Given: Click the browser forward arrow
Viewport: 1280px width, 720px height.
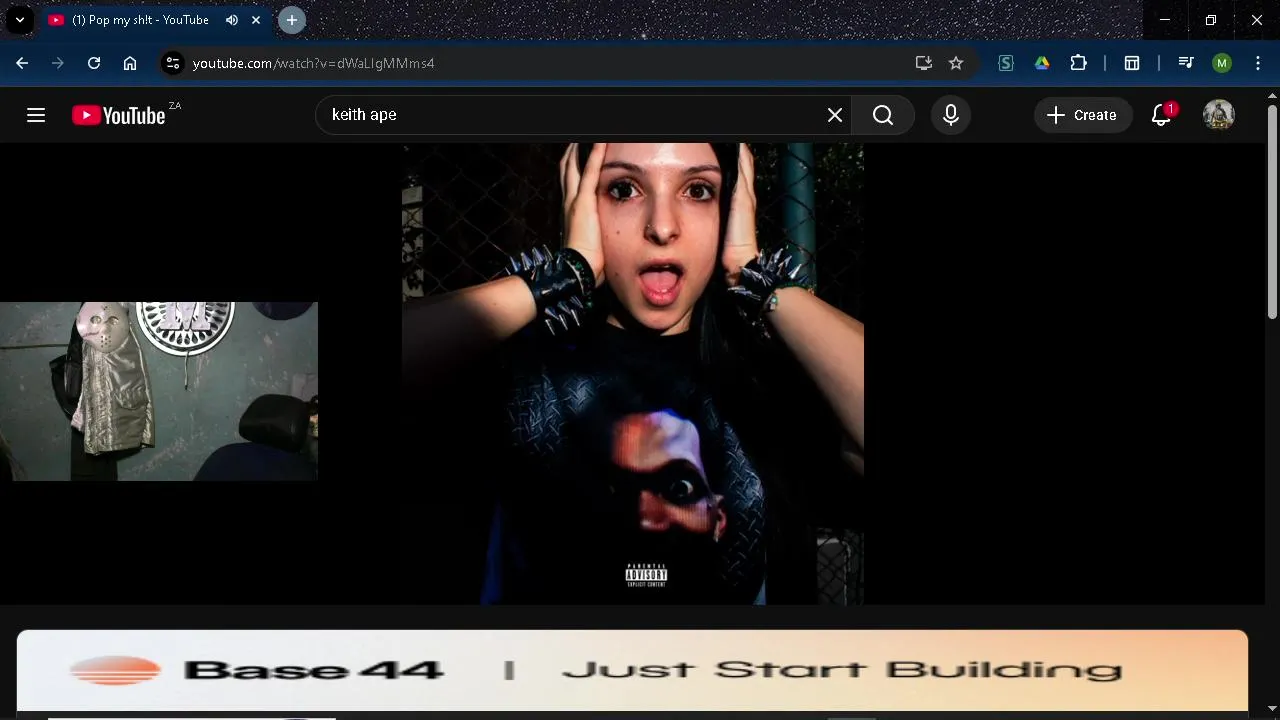Looking at the screenshot, I should [x=58, y=63].
